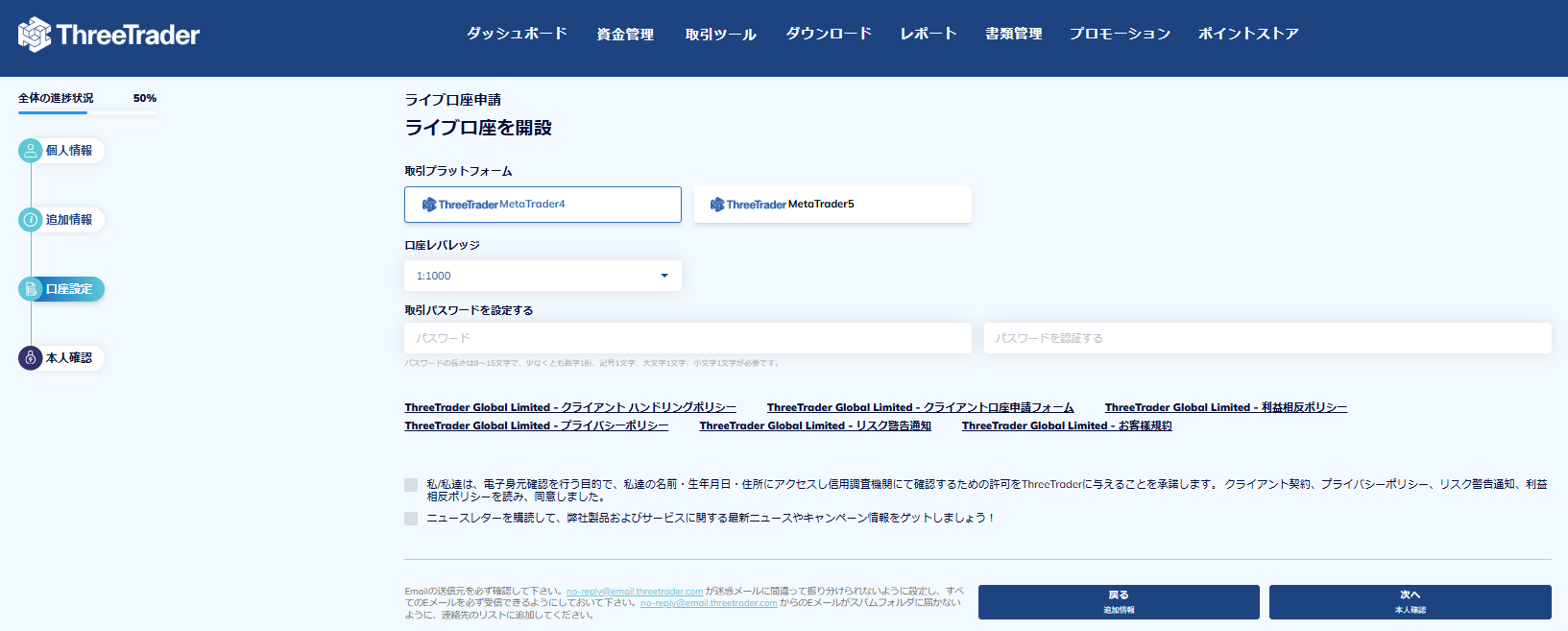Select the ThreeTrader MetaTrader5 platform
Viewport: 1568px width, 631px height.
832,205
